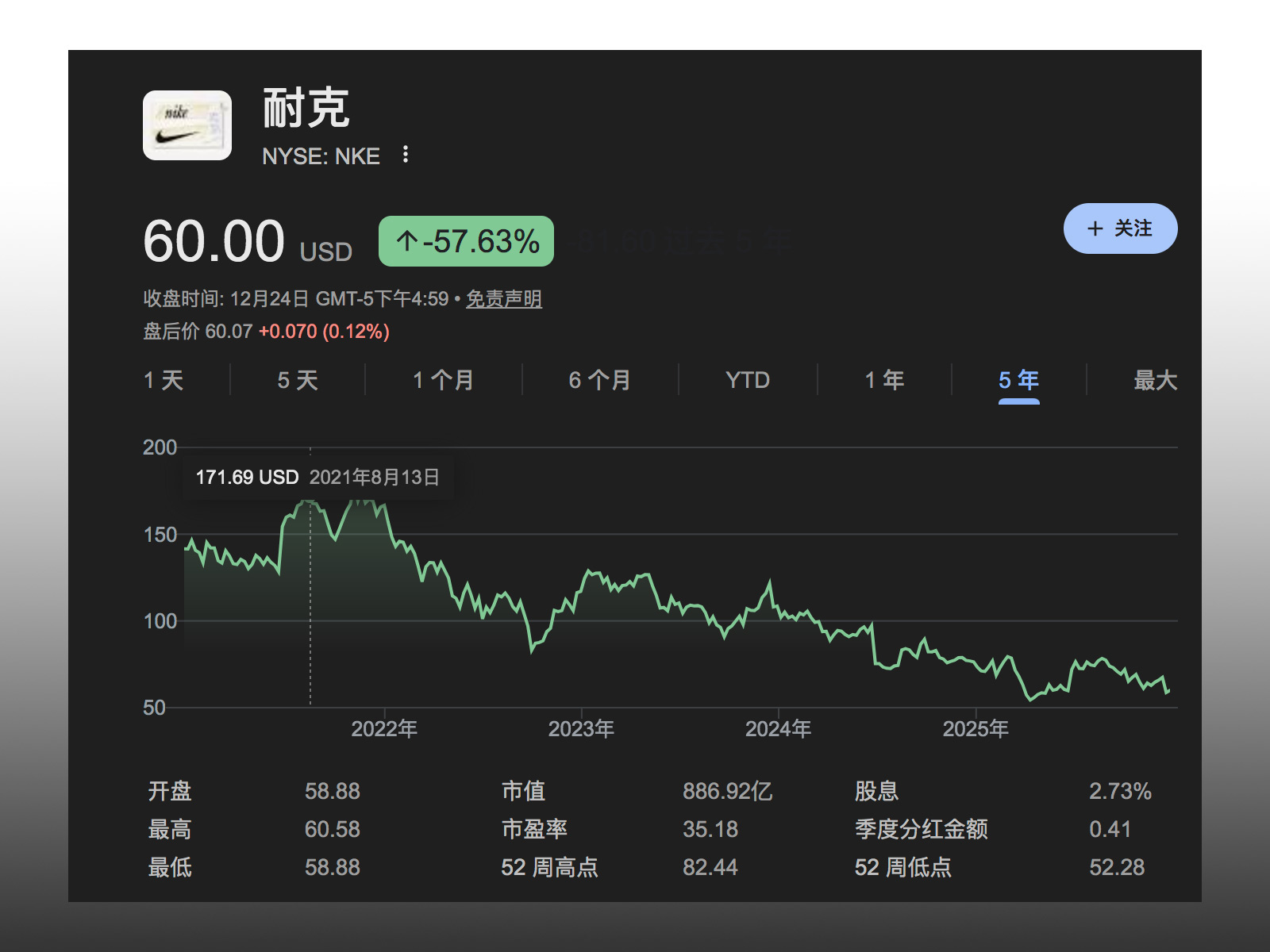Select the 1 个月 chart range
This screenshot has width=1270, height=952.
pos(443,380)
